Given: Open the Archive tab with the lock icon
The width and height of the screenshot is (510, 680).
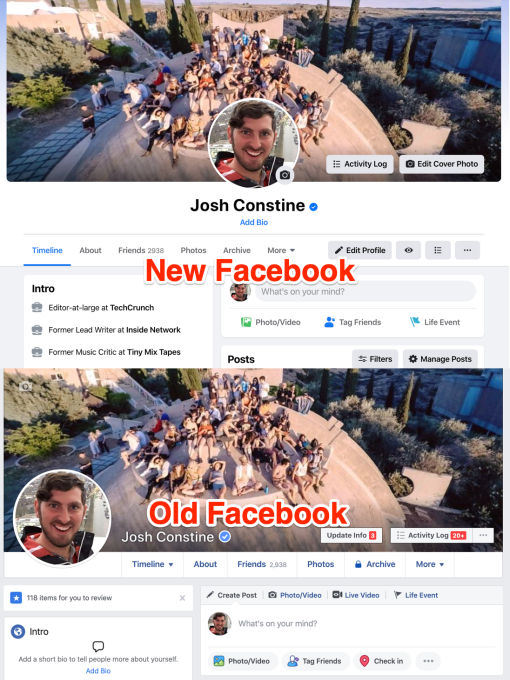Looking at the screenshot, I should (375, 564).
